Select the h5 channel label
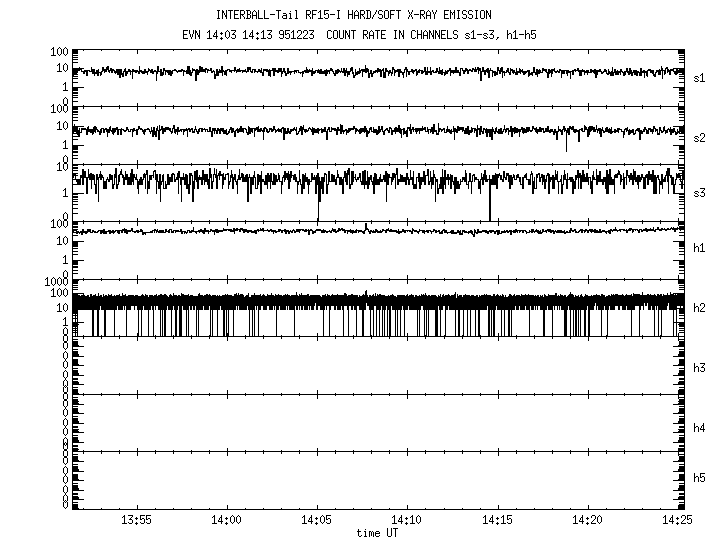 tap(700, 479)
